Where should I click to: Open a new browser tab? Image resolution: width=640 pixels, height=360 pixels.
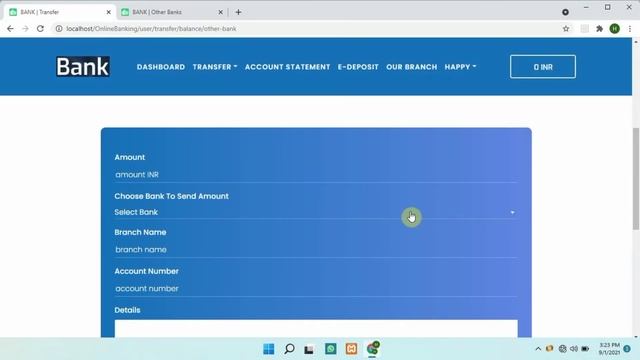click(x=238, y=12)
